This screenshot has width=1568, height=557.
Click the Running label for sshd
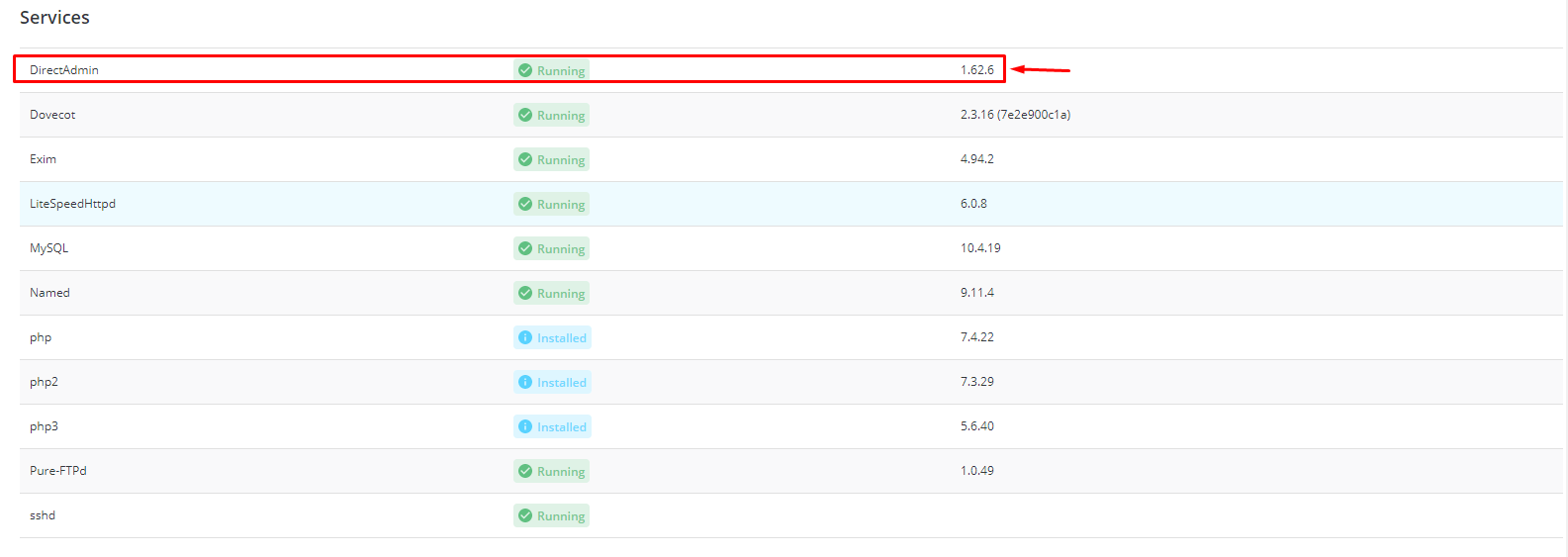pos(561,516)
